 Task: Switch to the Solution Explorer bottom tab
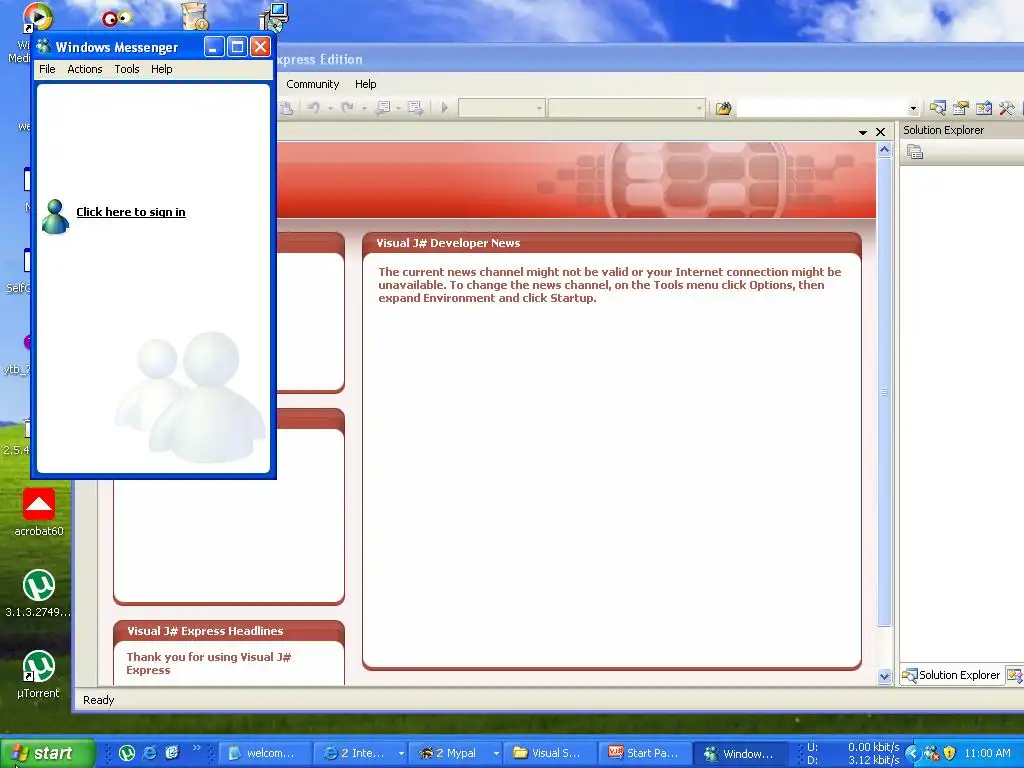click(x=952, y=675)
